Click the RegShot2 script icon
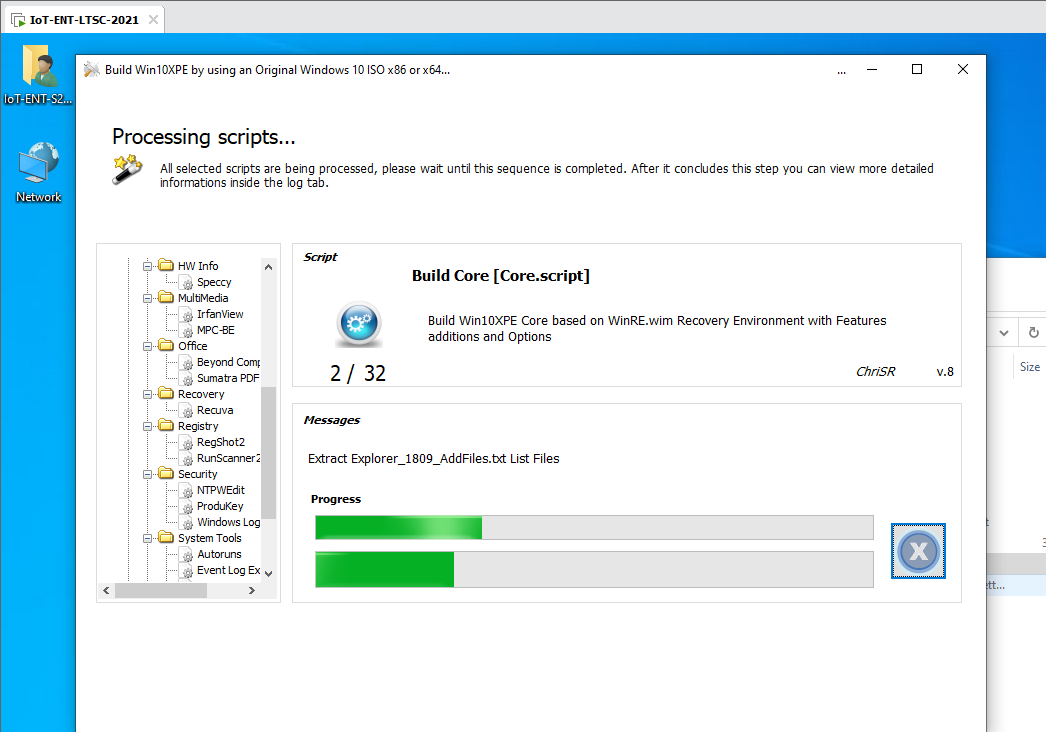The height and width of the screenshot is (732, 1046). pyautogui.click(x=187, y=444)
